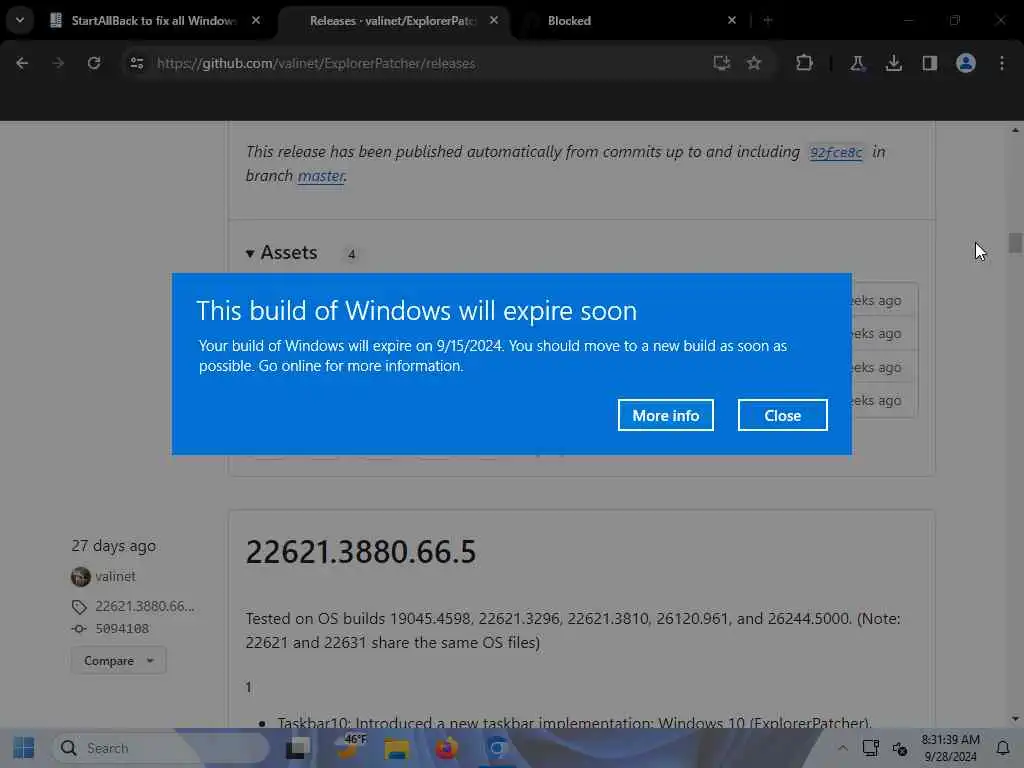
Task: Open the profile avatar menu
Action: [966, 63]
